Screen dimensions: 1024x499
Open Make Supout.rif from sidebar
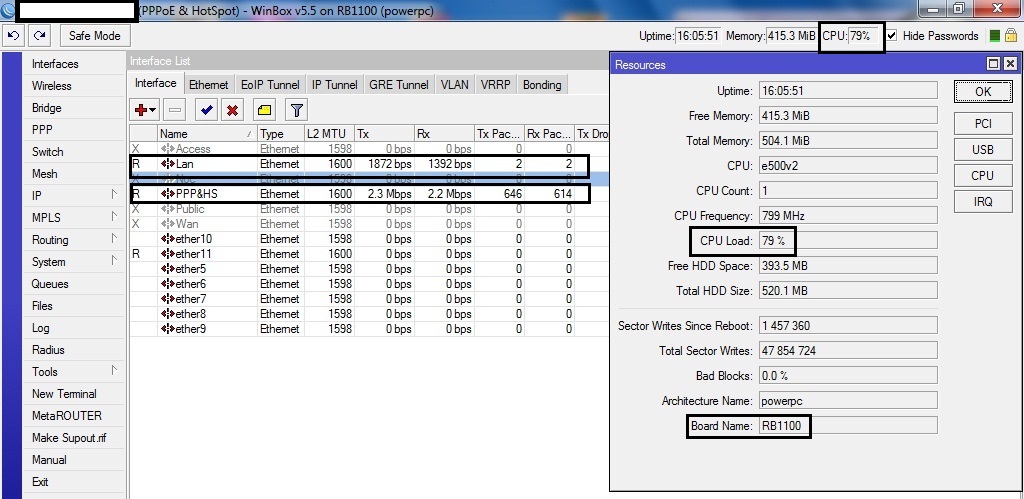tap(69, 438)
